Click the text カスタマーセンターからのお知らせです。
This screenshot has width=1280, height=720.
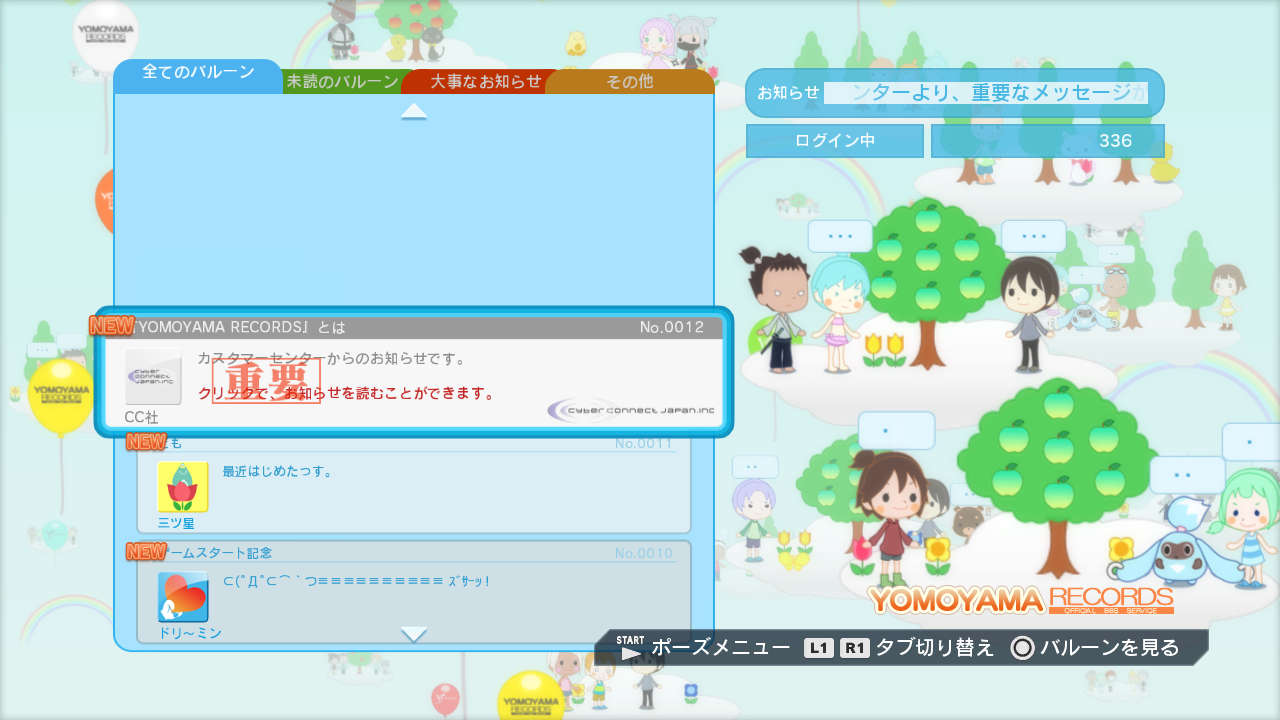coord(332,357)
